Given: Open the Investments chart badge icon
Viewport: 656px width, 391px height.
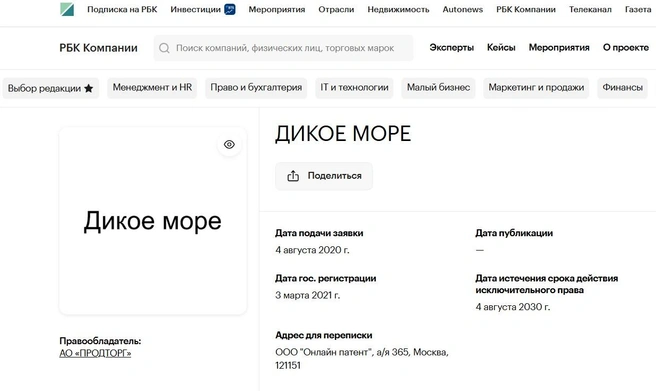Looking at the screenshot, I should click(230, 9).
